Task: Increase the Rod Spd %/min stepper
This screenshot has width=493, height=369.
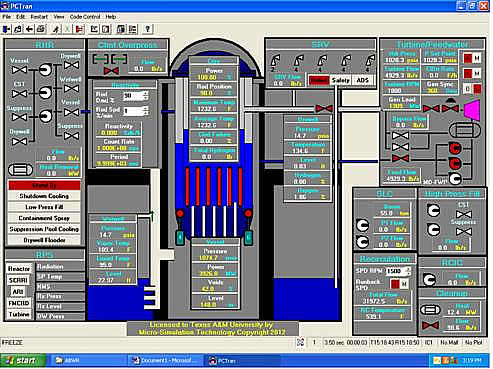Action: [x=146, y=108]
